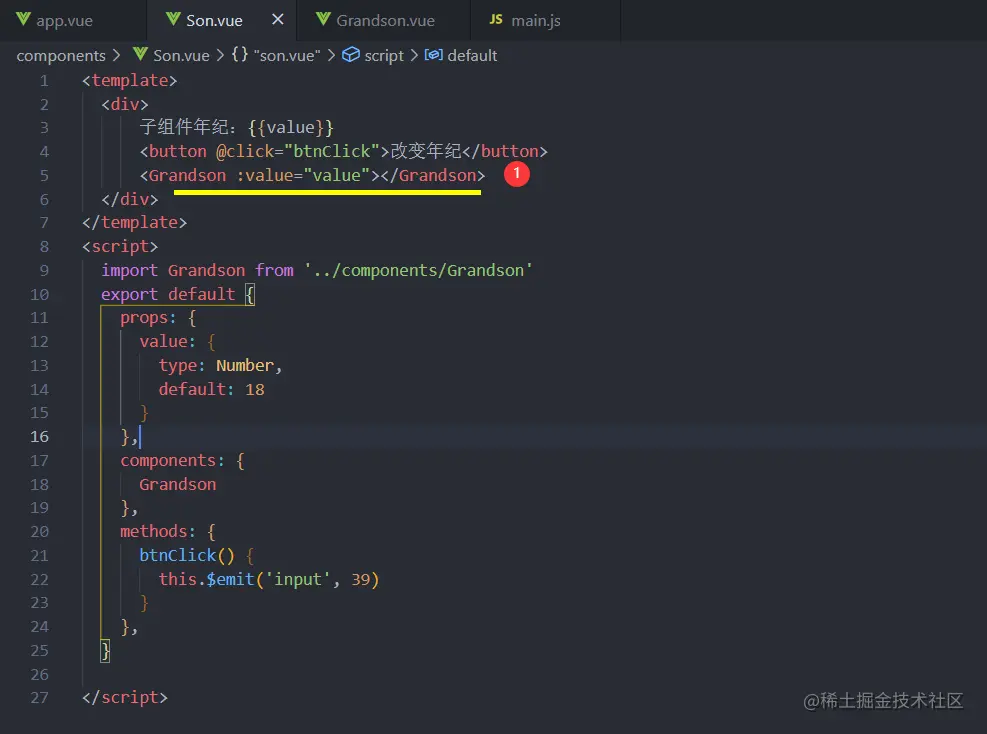The height and width of the screenshot is (734, 987).
Task: Click the Vue icon on app.vue tab
Action: [x=23, y=20]
